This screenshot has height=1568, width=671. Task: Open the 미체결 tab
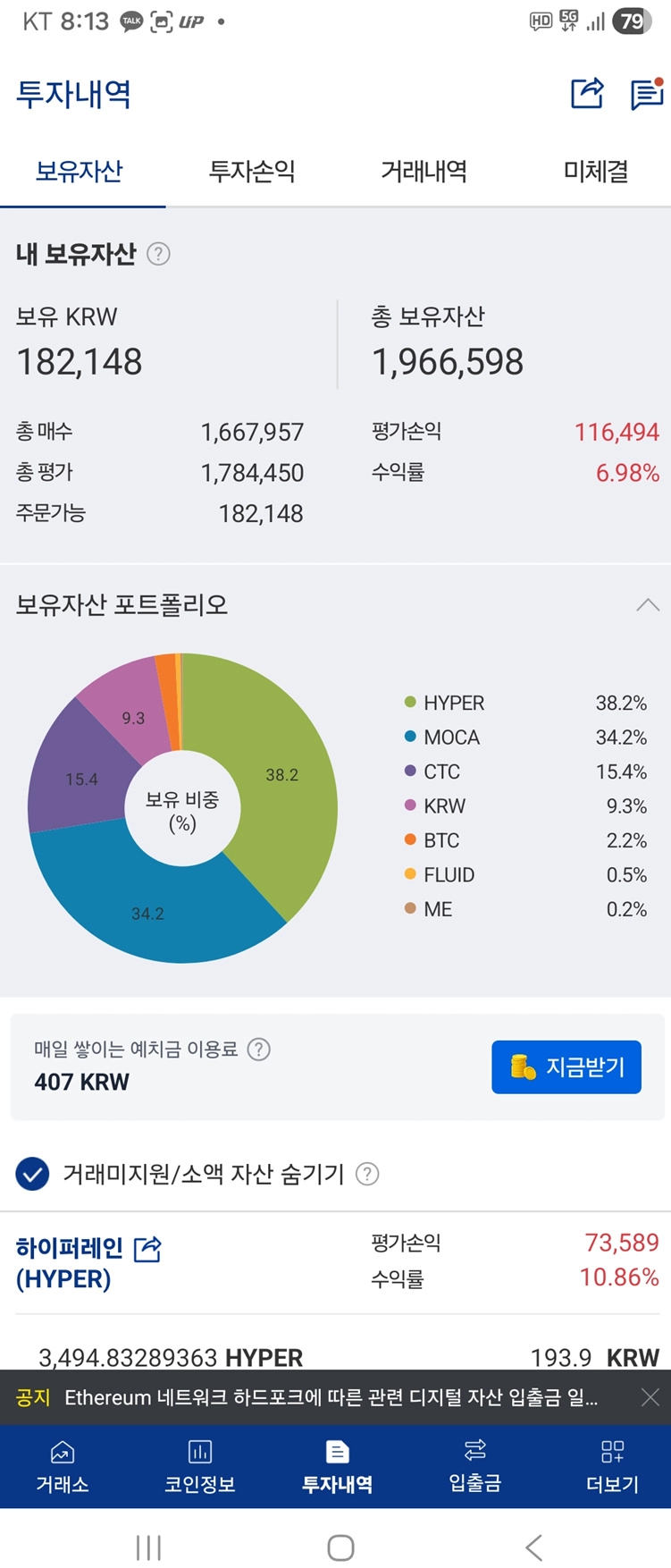pyautogui.click(x=596, y=171)
